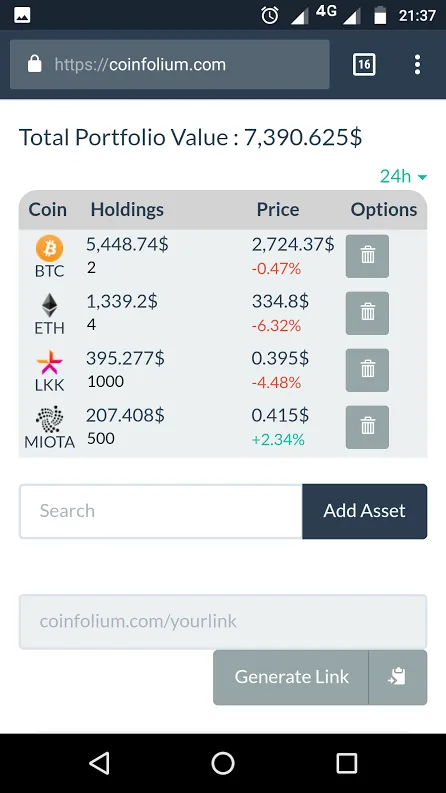Image resolution: width=446 pixels, height=793 pixels.
Task: Click the Generate Link button
Action: point(291,677)
